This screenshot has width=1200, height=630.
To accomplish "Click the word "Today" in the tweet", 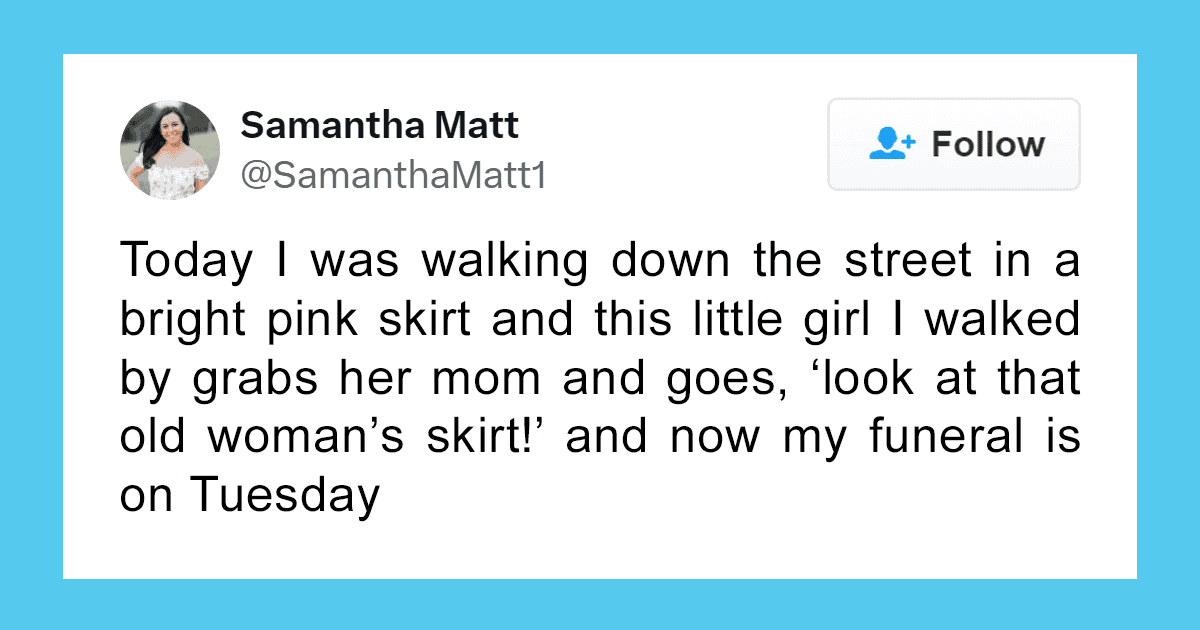I will coord(185,261).
